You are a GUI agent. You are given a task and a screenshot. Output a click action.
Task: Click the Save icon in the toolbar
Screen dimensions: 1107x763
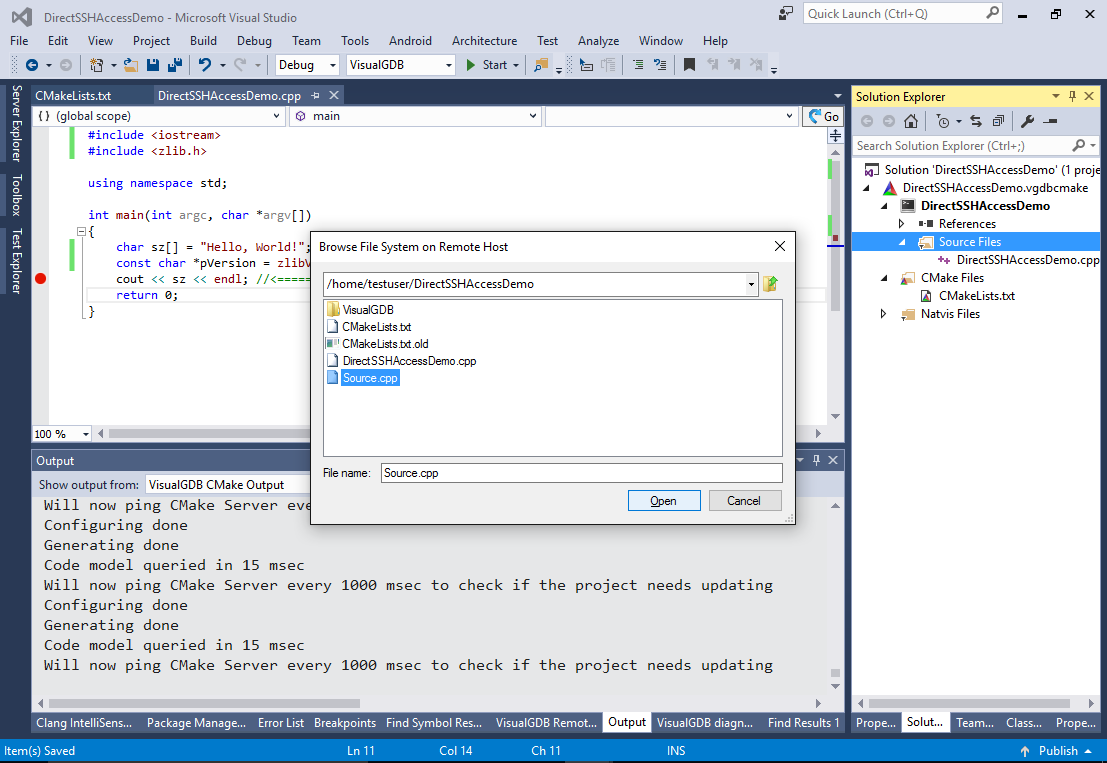[152, 65]
